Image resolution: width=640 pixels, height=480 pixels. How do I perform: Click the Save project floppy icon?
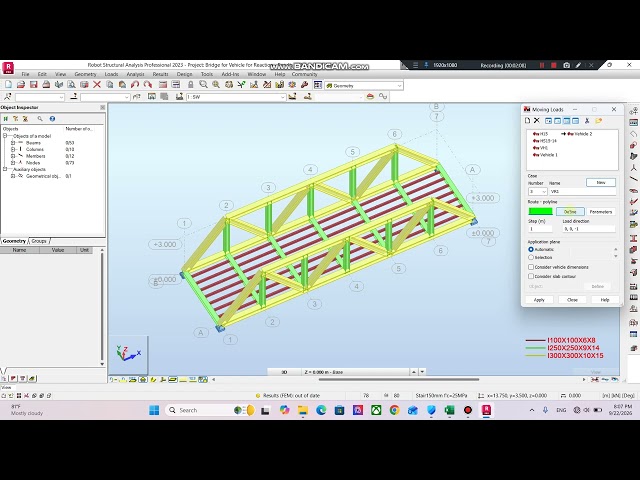tap(33, 85)
